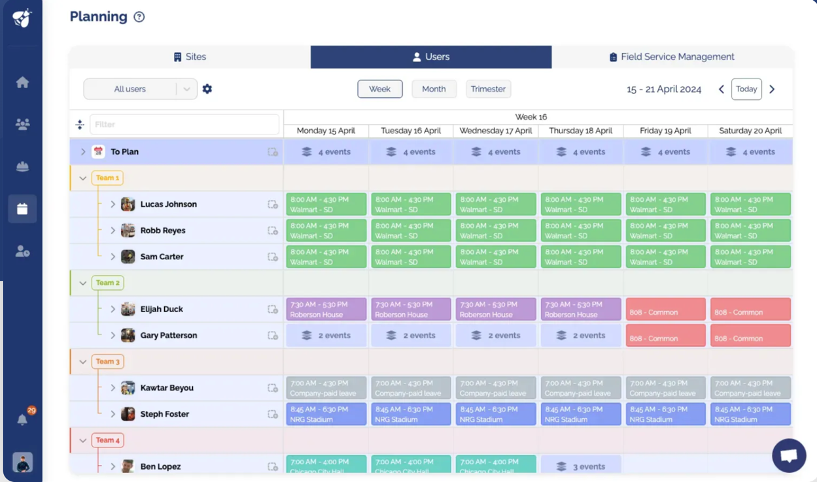Click the add event icon for Gary Patterson
Image resolution: width=818 pixels, height=482 pixels.
click(x=272, y=335)
